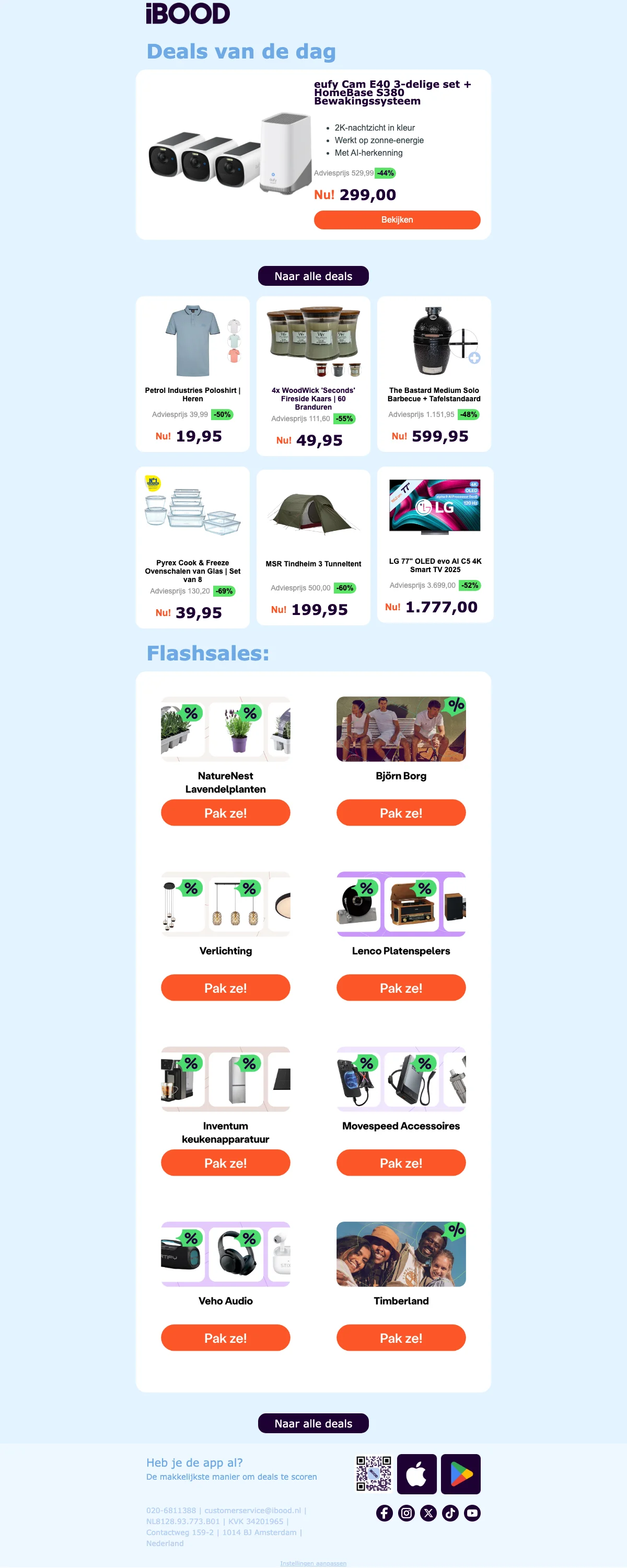Open the Google Play store icon

click(461, 1473)
